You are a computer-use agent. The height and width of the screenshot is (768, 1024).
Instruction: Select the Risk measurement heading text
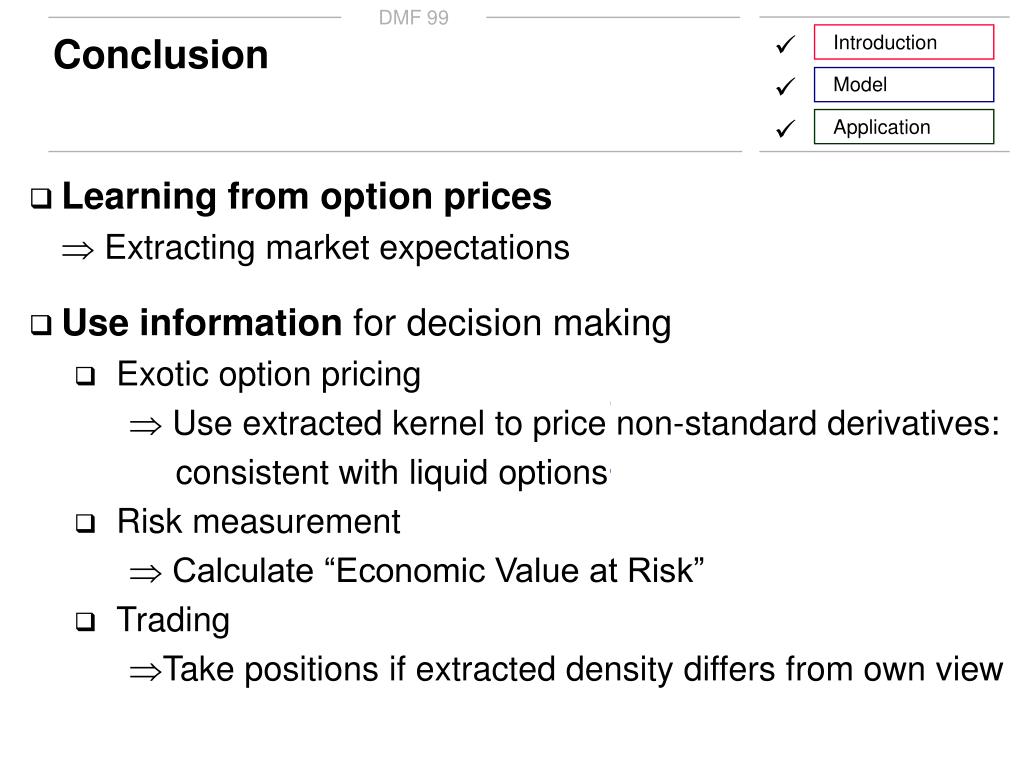click(259, 522)
